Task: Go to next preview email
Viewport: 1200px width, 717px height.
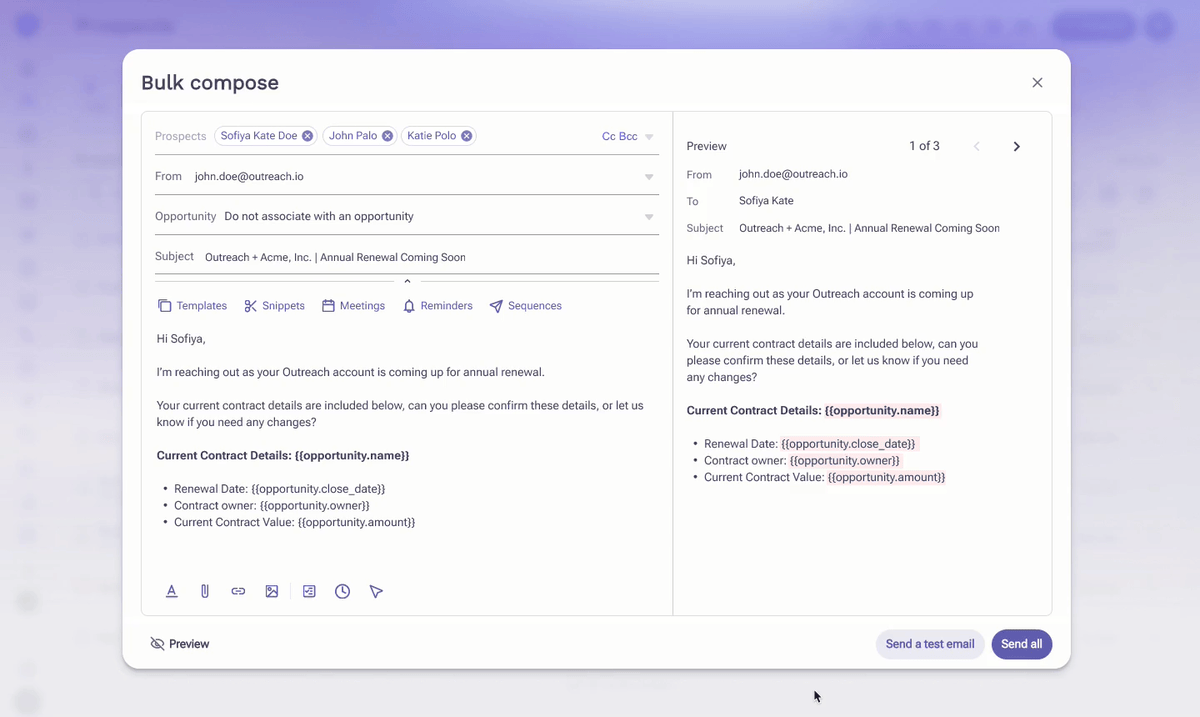Action: click(1017, 147)
